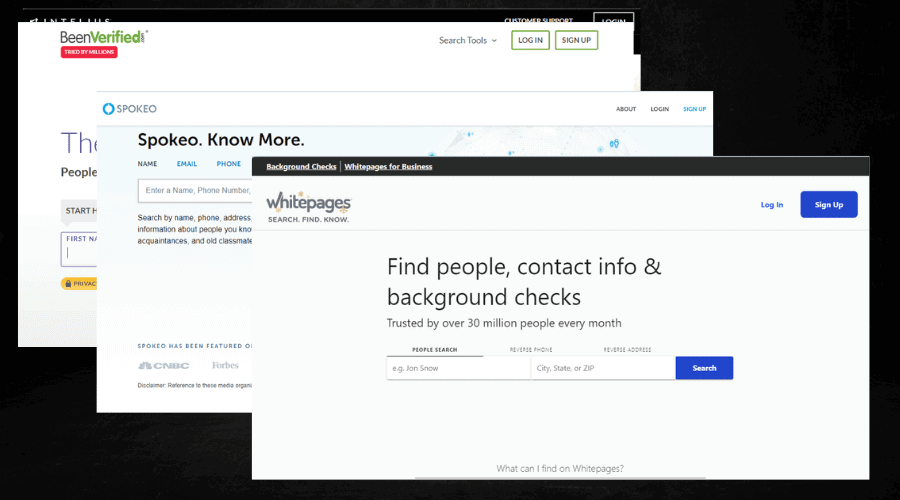900x500 pixels.
Task: Click the CNBC logo on Spokeo
Action: point(164,366)
